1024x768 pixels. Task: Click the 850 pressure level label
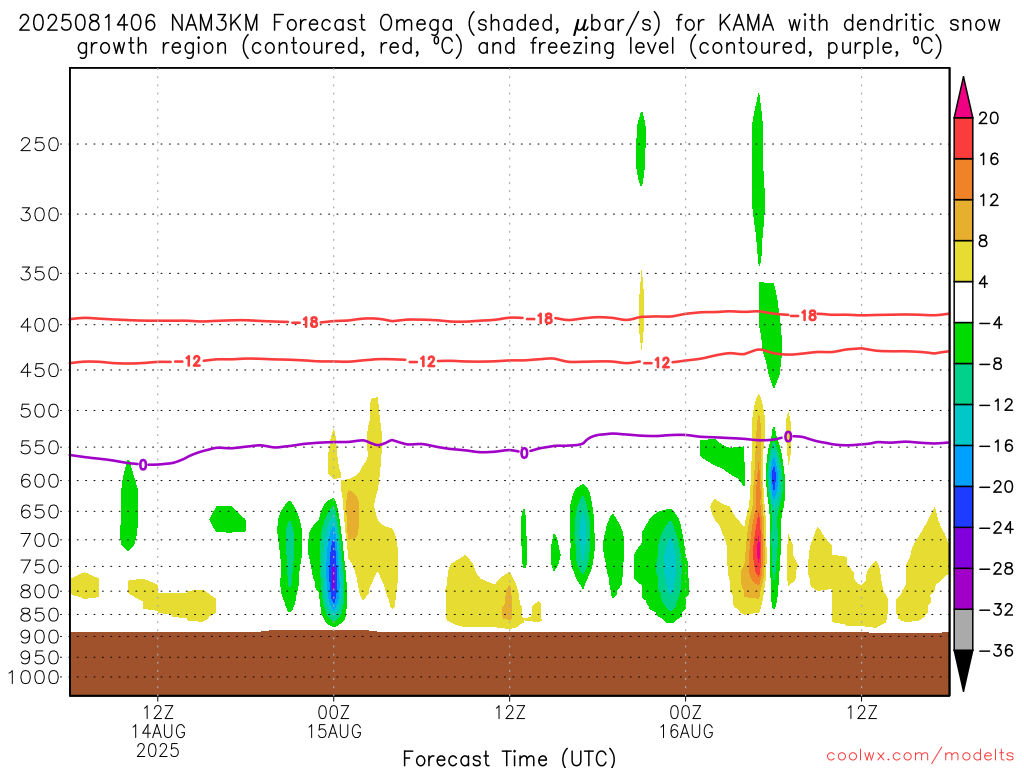coord(40,615)
